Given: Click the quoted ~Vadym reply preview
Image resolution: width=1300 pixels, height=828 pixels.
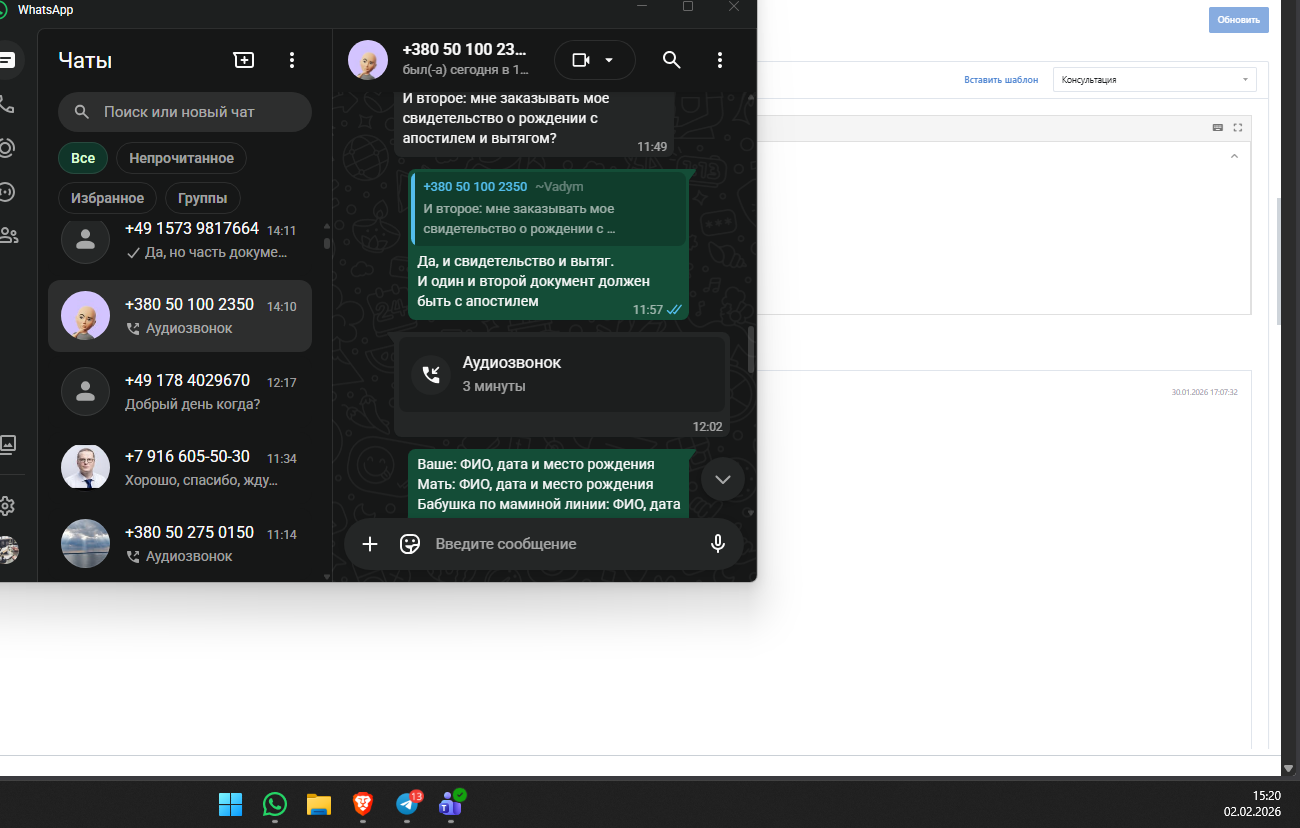Looking at the screenshot, I should coord(548,208).
